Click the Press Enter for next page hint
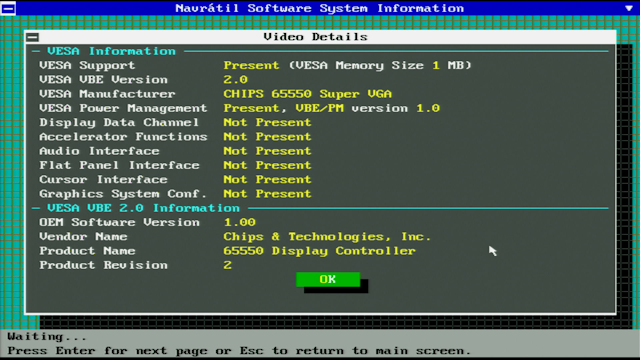The image size is (640, 360). tap(239, 351)
